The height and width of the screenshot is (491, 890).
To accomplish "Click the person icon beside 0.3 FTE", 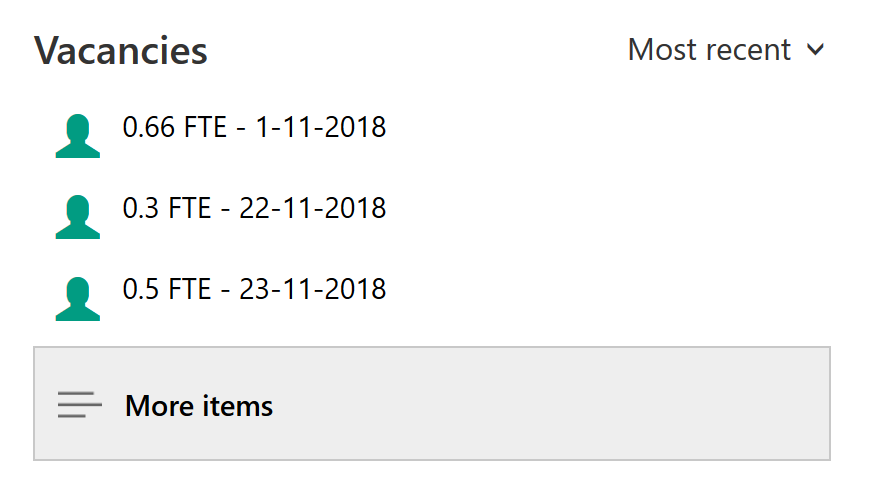I will coord(78,217).
